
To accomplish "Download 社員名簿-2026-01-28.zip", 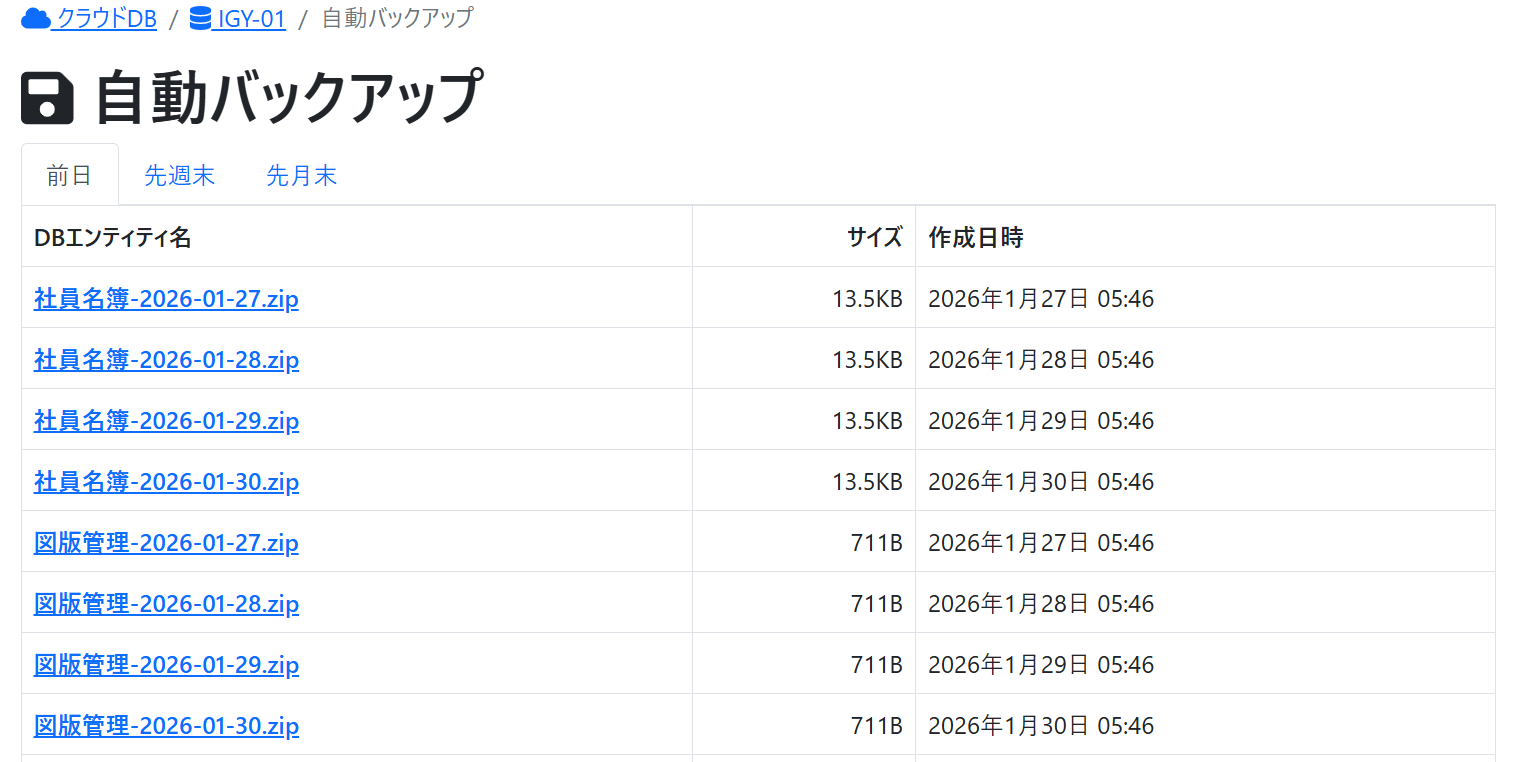I will tap(166, 359).
